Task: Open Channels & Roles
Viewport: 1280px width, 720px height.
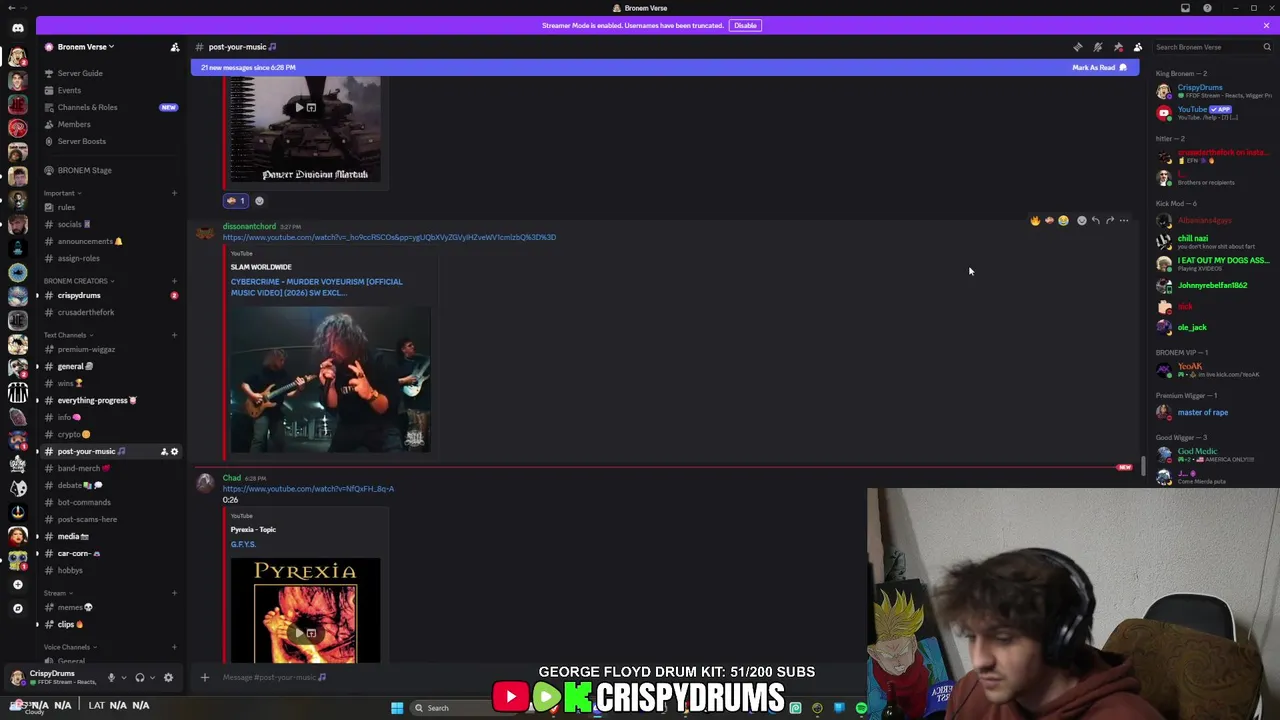Action: [87, 107]
